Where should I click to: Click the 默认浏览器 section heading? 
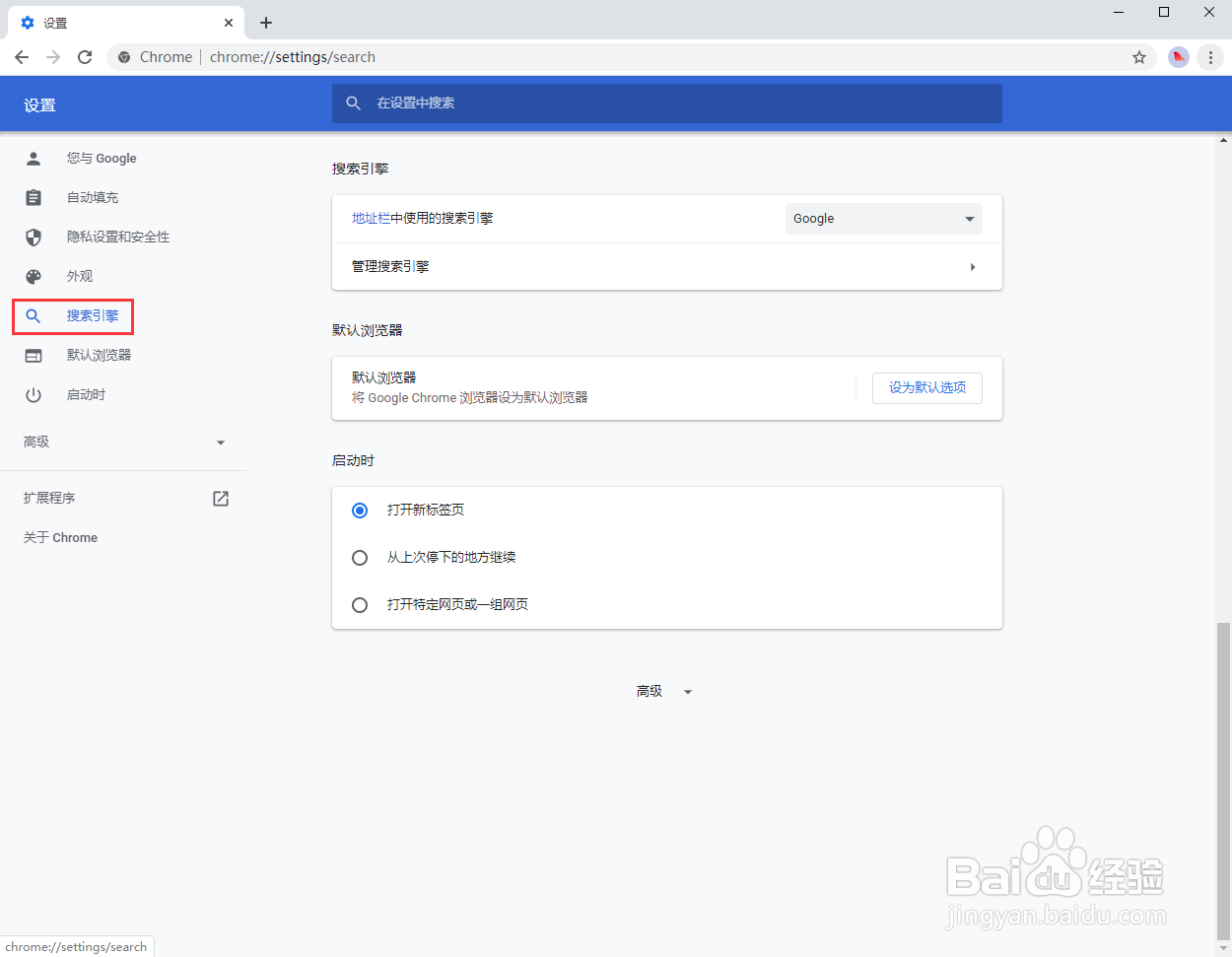tap(367, 330)
